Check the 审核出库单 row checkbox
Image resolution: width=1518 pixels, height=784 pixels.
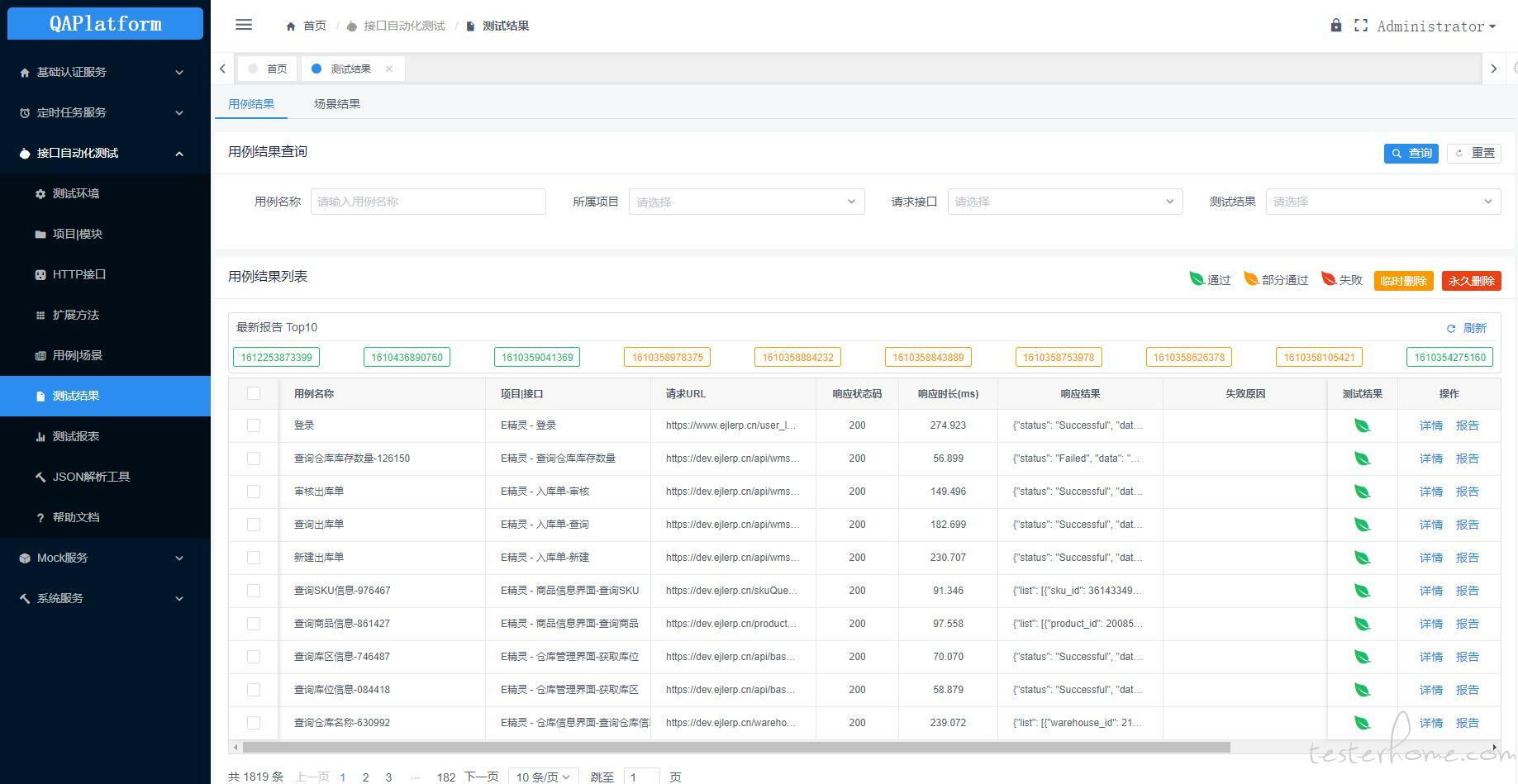[254, 492]
